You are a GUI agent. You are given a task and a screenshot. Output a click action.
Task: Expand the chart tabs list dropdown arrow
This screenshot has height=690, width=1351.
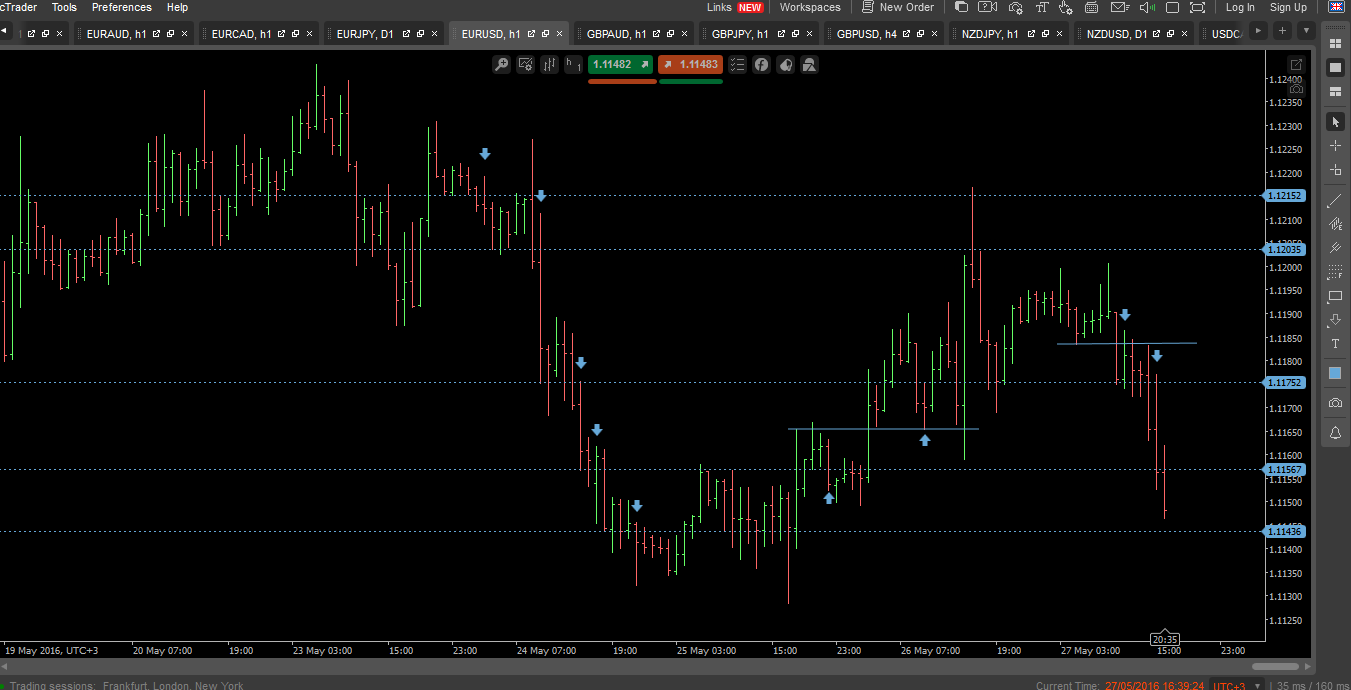[1306, 31]
